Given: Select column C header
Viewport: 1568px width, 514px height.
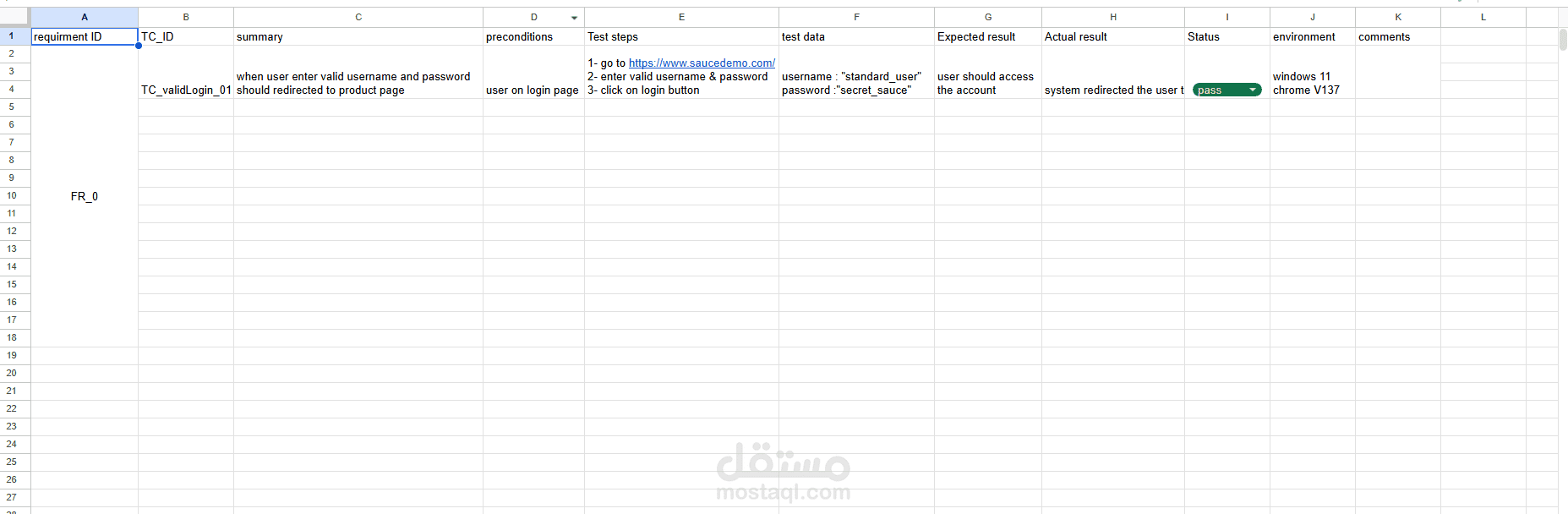Looking at the screenshot, I should coord(358,17).
